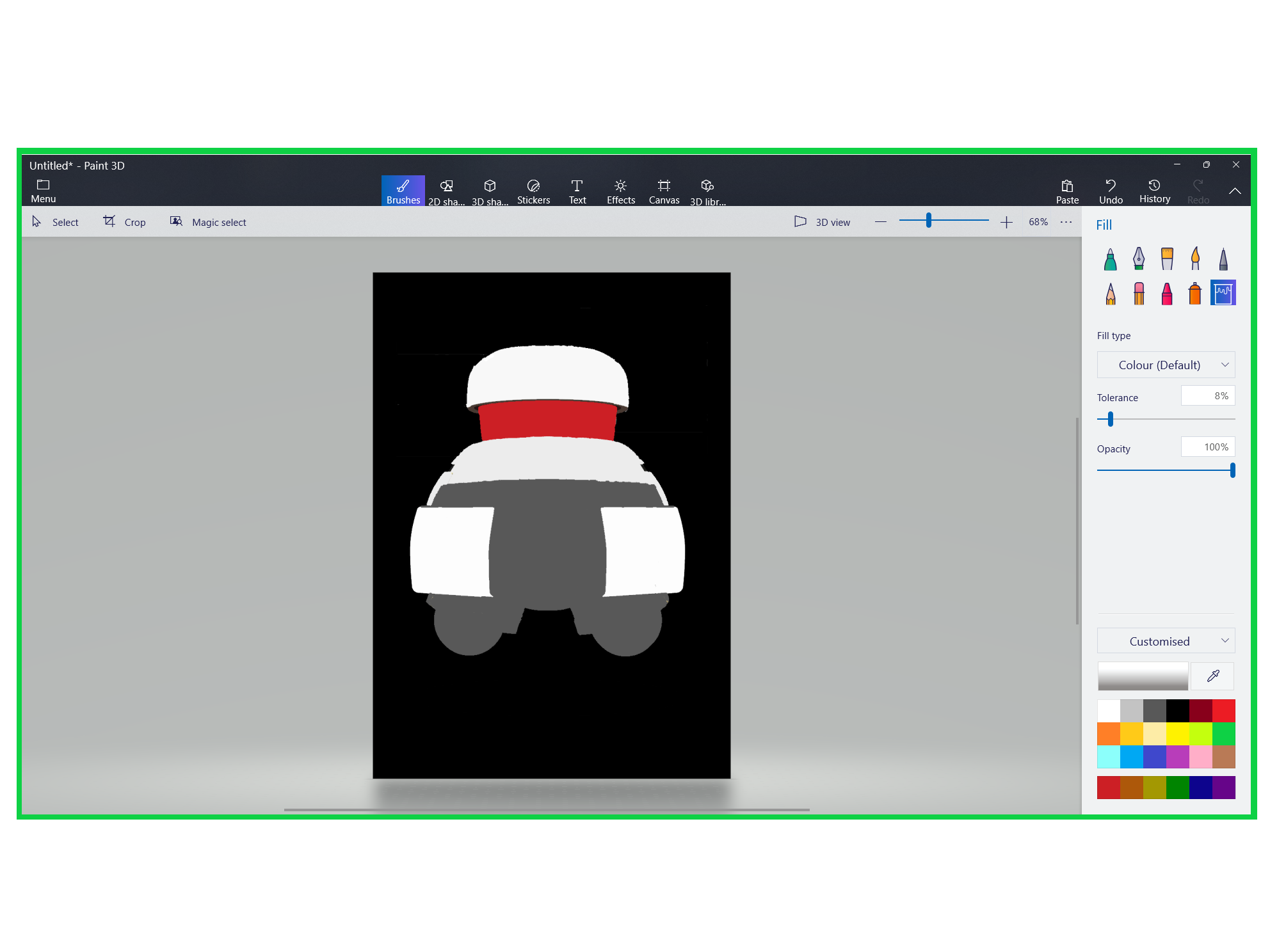Choose the dark red colour swatch

pos(1201,711)
